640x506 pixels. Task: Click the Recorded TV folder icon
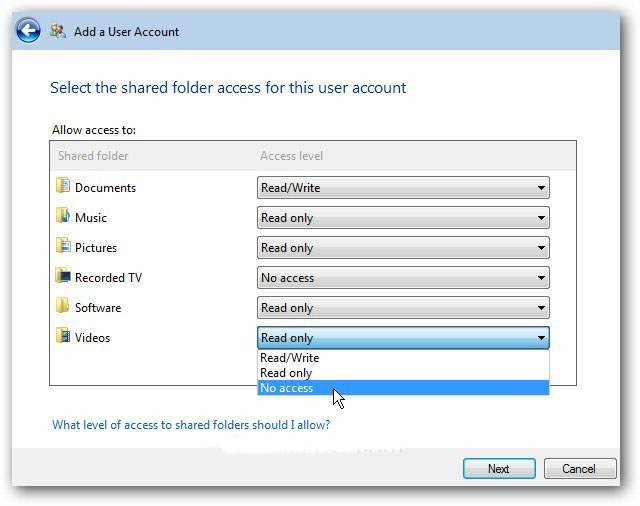(x=63, y=275)
